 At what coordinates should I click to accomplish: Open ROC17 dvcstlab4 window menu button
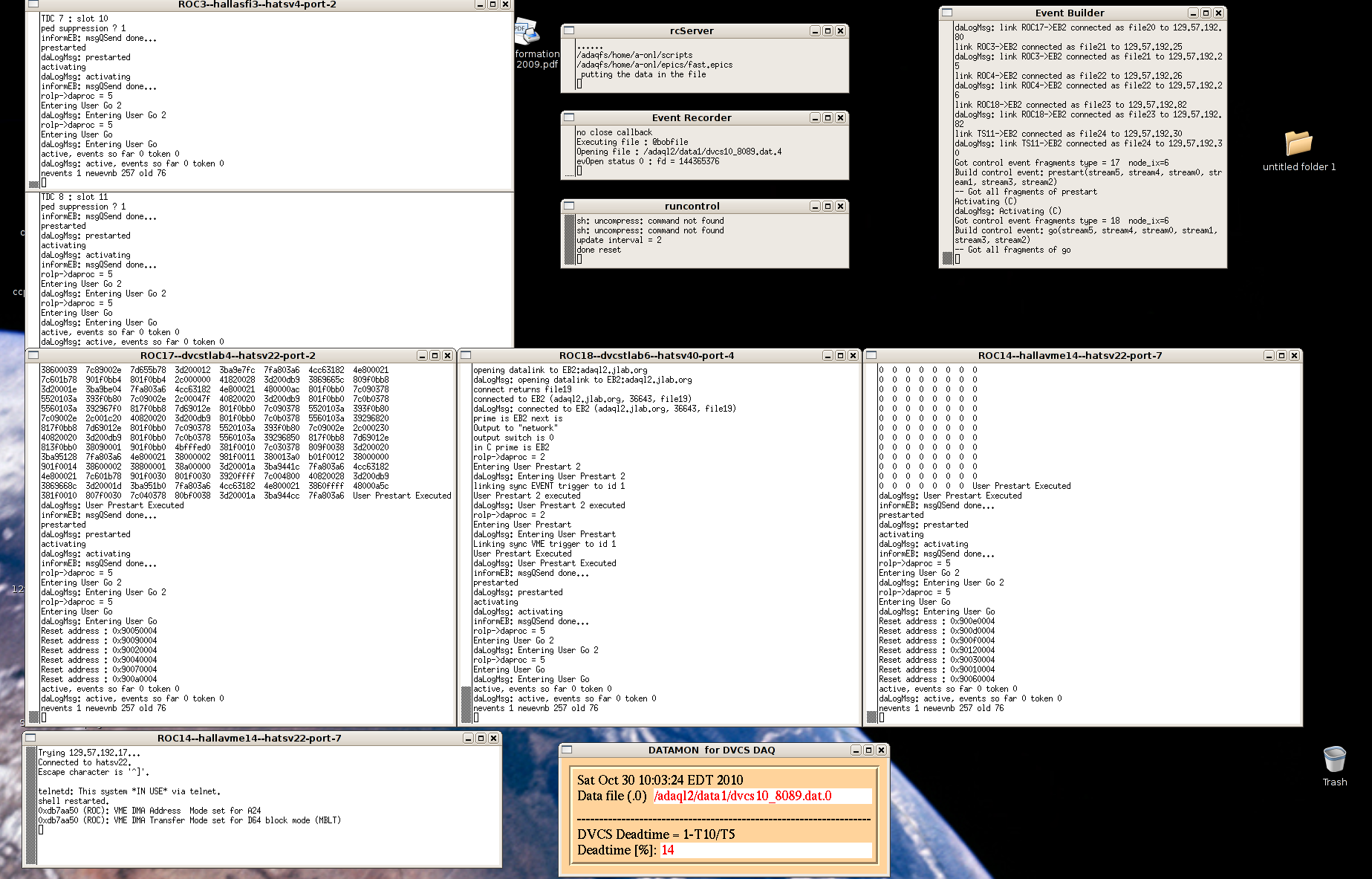(x=33, y=355)
